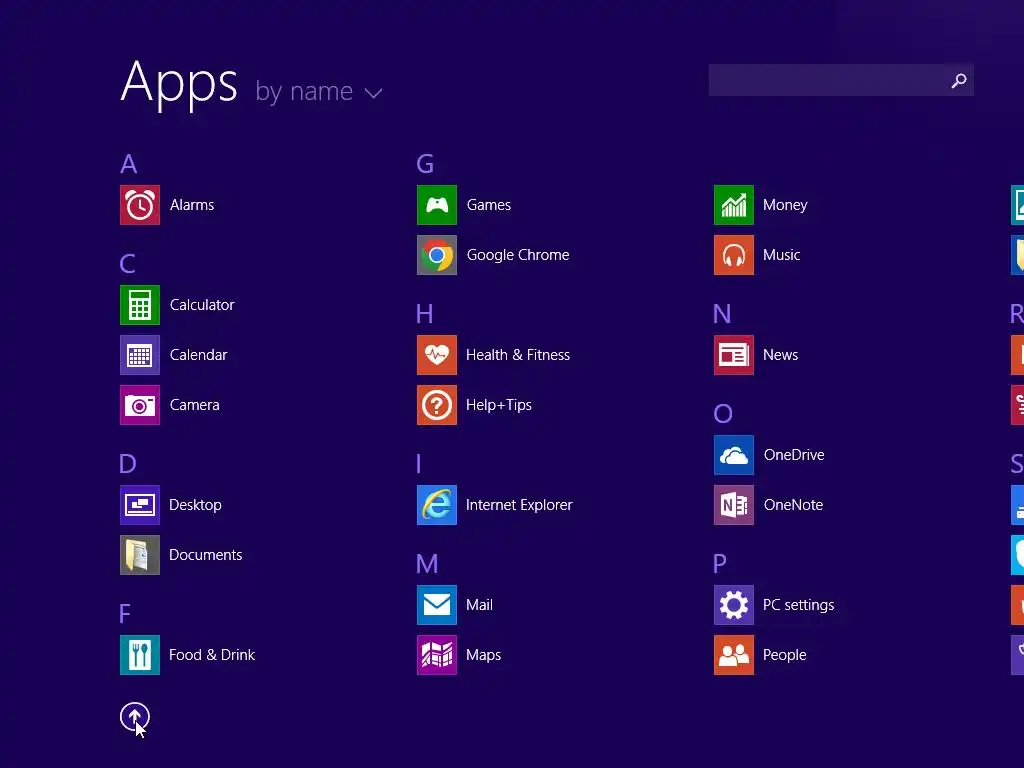Click the 'Maps' label
Screen dimensions: 1024x768
click(x=483, y=655)
